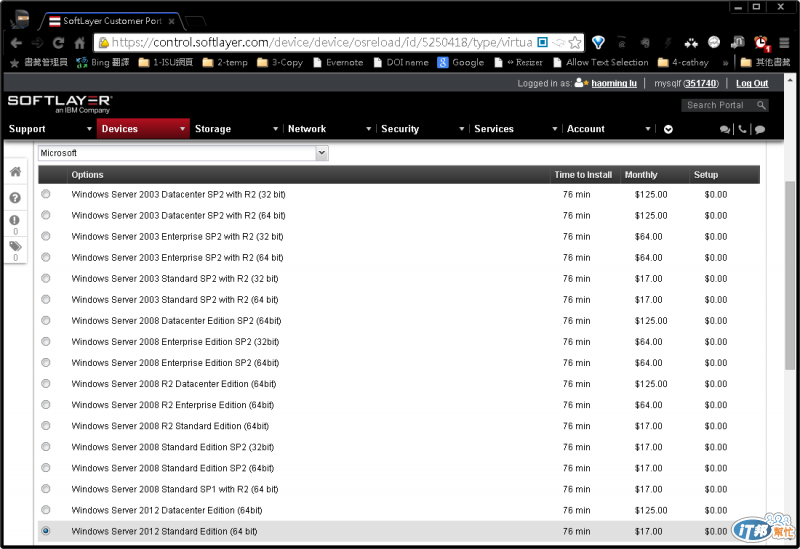This screenshot has height=549, width=800.
Task: Click the blue diamond extension icon
Action: coord(598,42)
